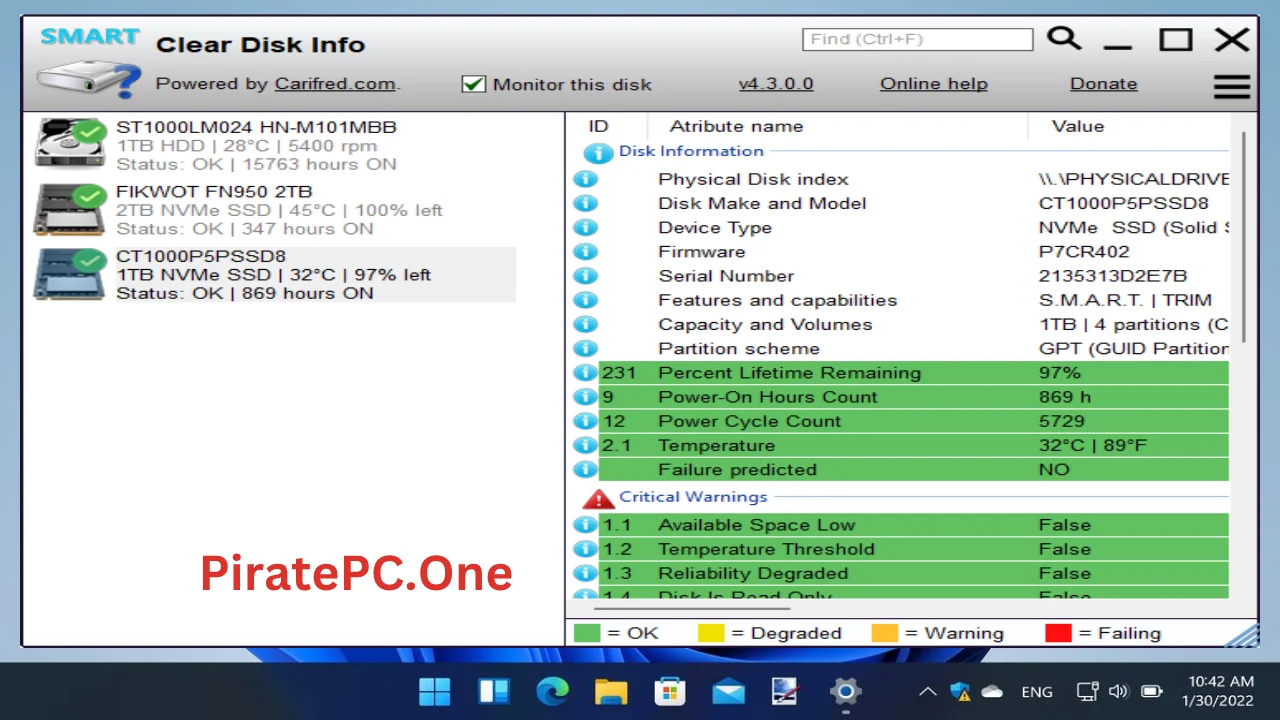Click info icon for Power Cycle Count
Viewport: 1280px width, 720px height.
(x=585, y=421)
